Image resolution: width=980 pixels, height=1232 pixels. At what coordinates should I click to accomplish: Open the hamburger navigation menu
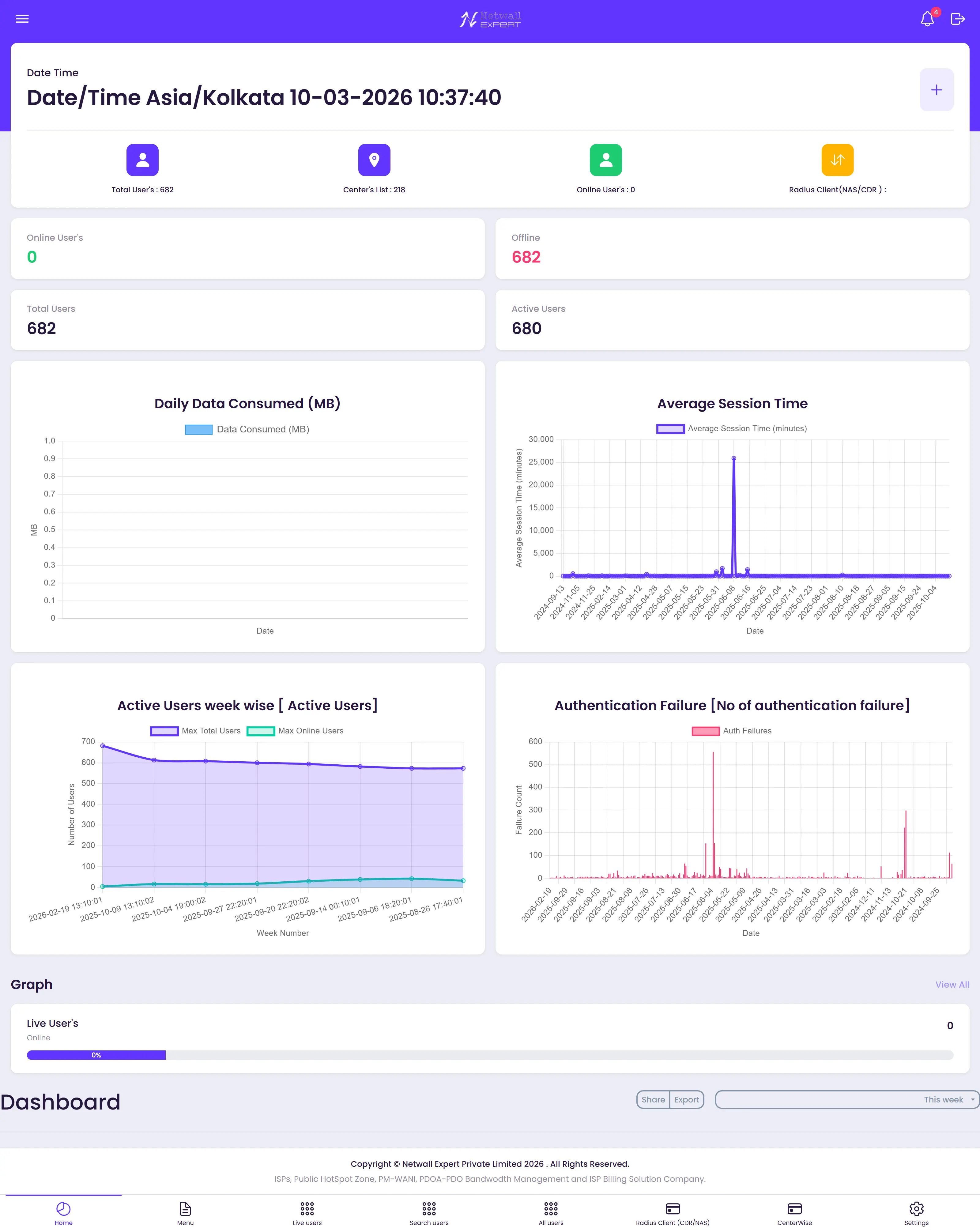point(22,19)
